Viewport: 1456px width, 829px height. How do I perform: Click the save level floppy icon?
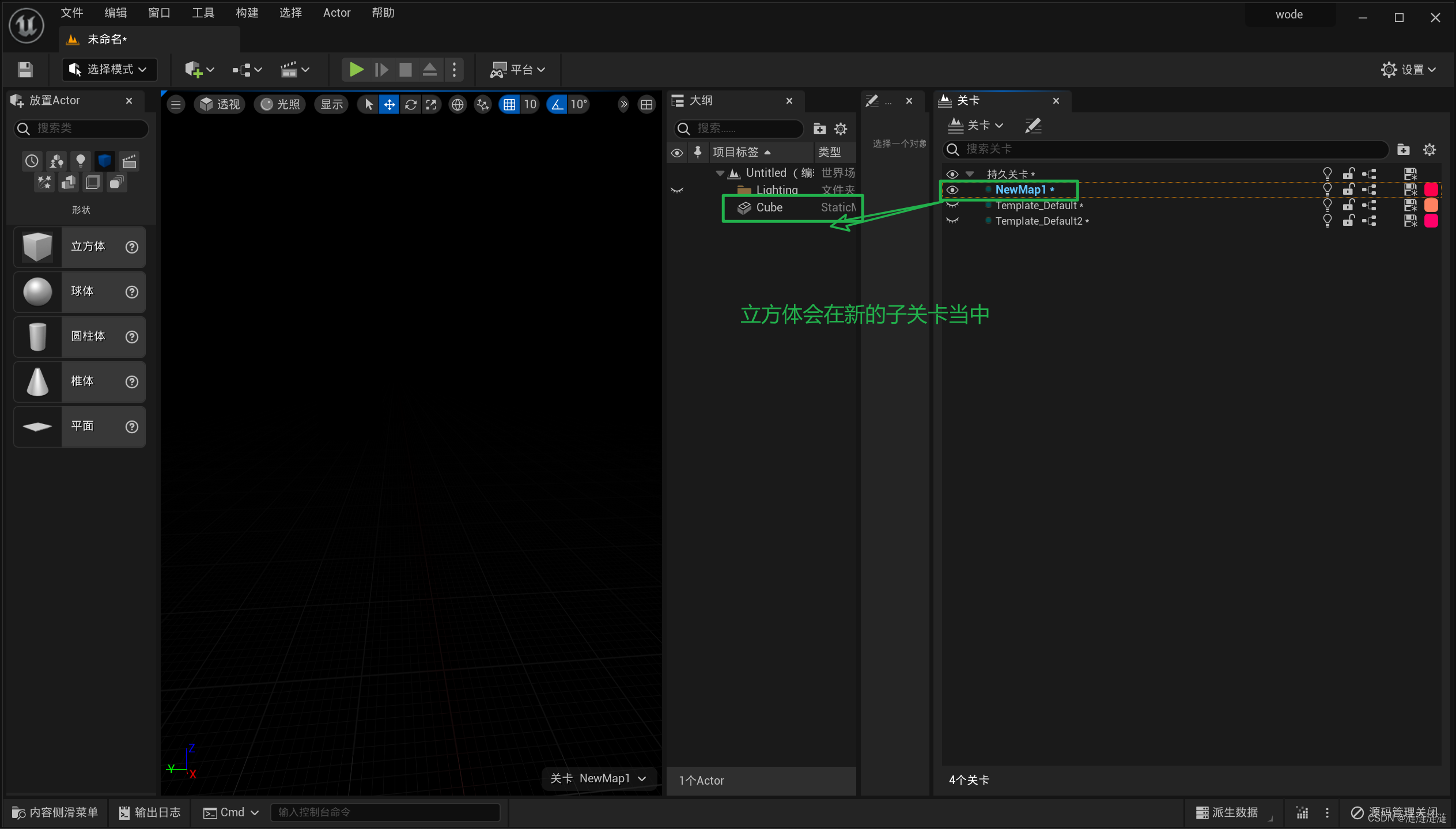pyautogui.click(x=25, y=70)
